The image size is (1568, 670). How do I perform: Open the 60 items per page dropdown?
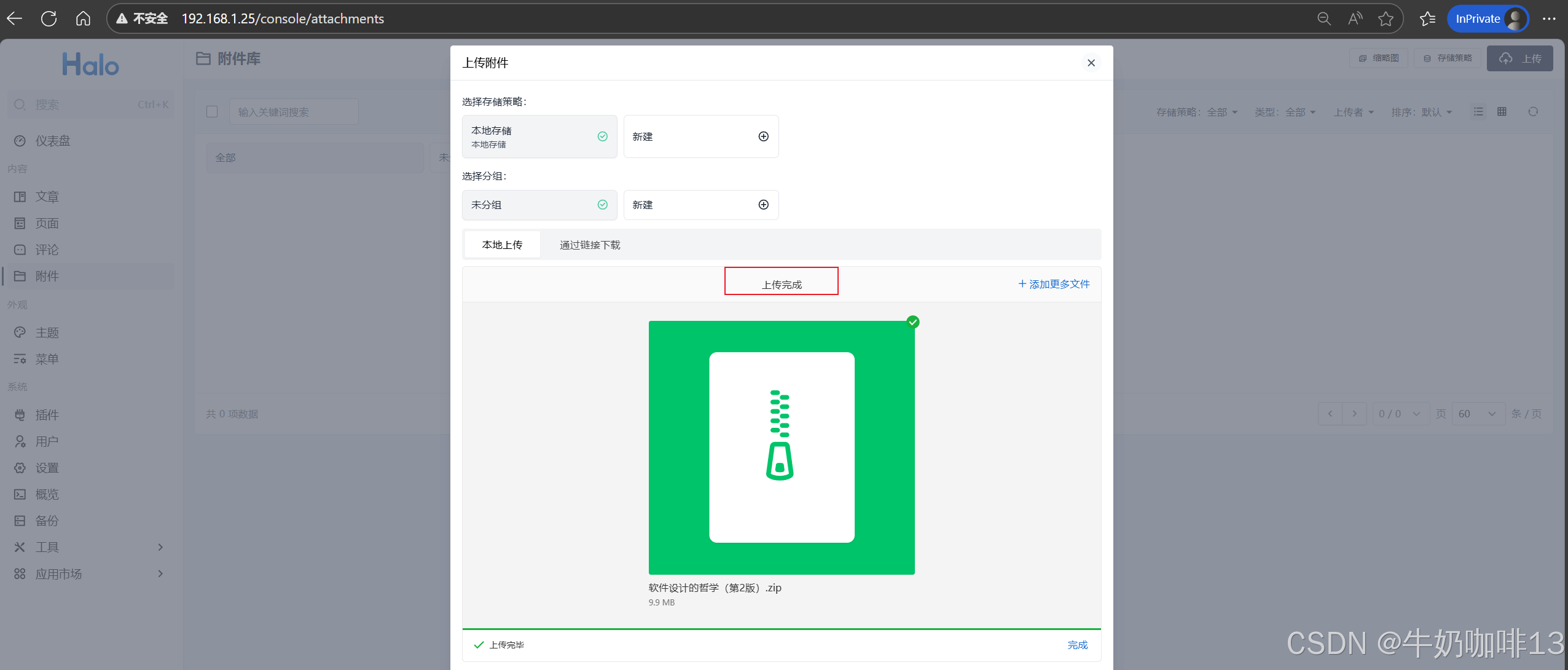[x=1477, y=414]
